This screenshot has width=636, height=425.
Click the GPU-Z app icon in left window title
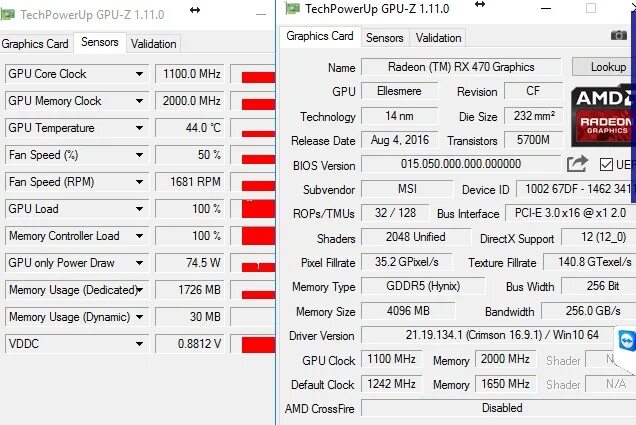tap(7, 15)
